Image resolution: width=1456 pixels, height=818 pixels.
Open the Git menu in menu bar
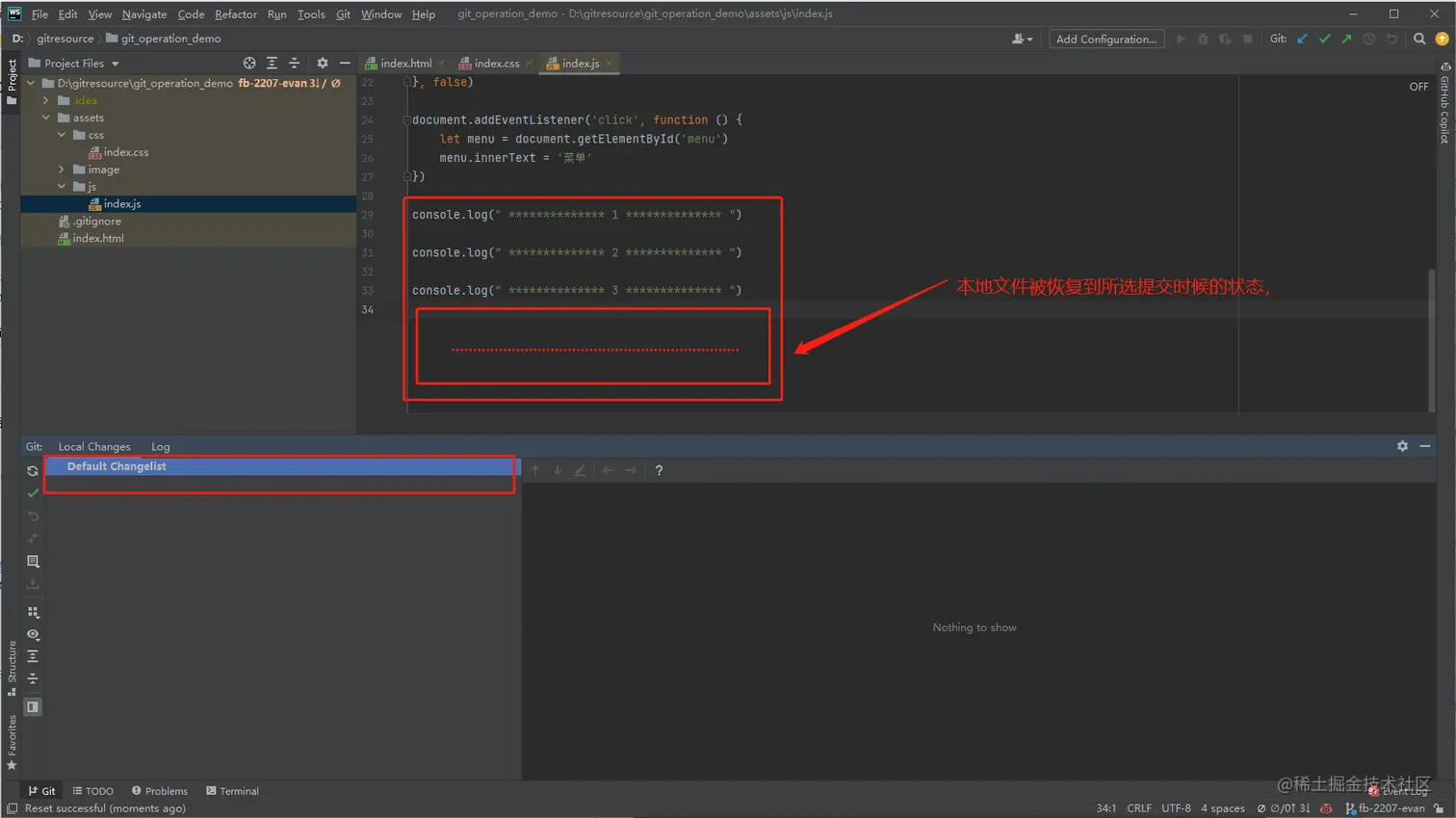click(x=343, y=14)
